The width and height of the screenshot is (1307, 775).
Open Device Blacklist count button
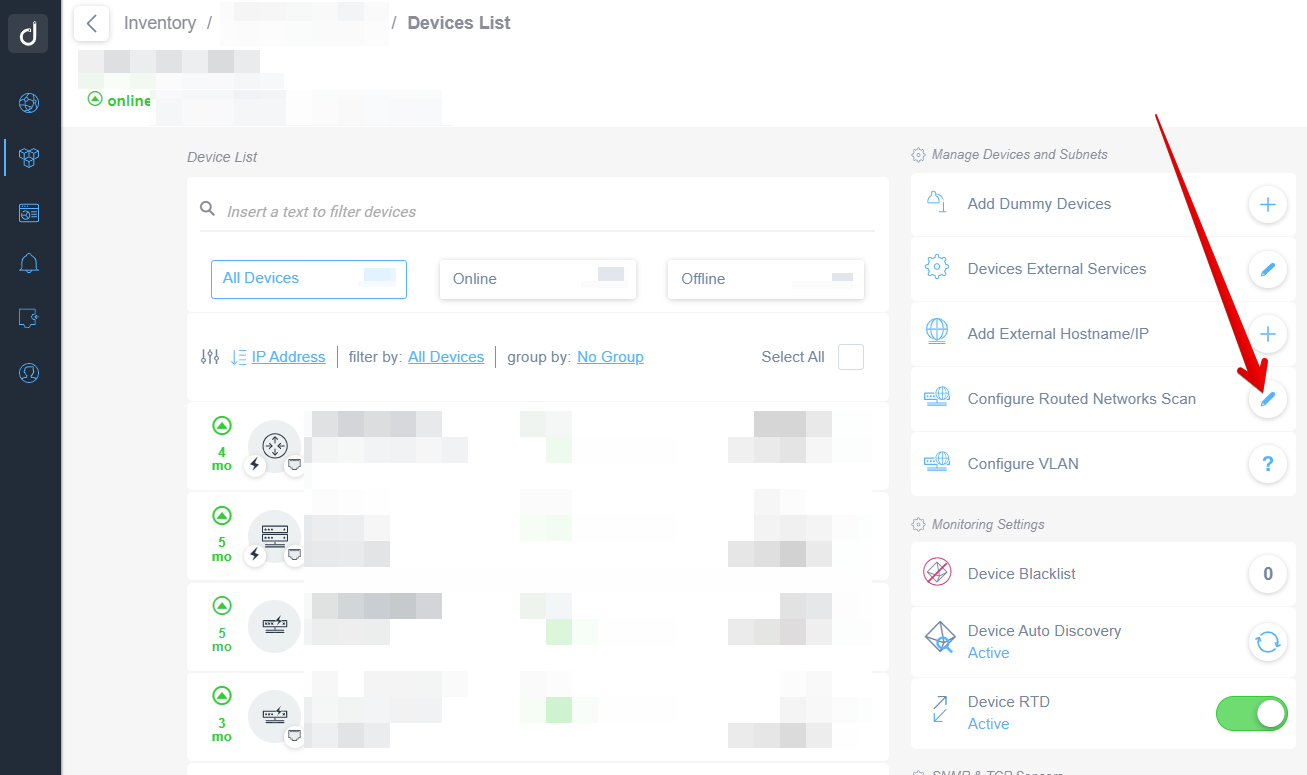(1267, 574)
